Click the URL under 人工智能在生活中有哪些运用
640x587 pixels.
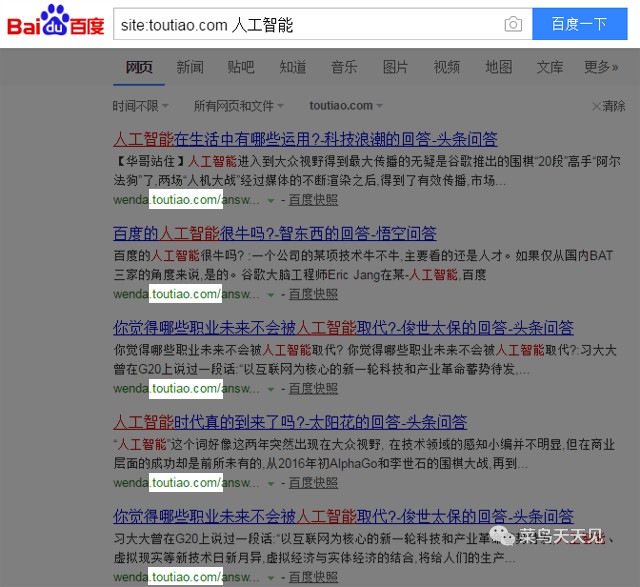(x=186, y=200)
